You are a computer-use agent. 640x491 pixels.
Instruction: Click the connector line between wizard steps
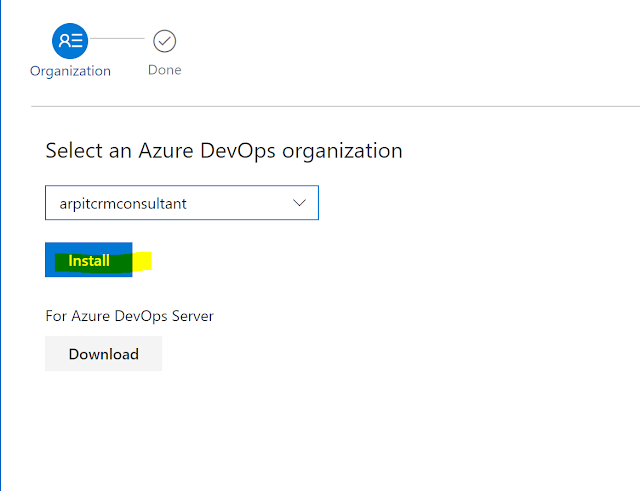pyautogui.click(x=120, y=40)
